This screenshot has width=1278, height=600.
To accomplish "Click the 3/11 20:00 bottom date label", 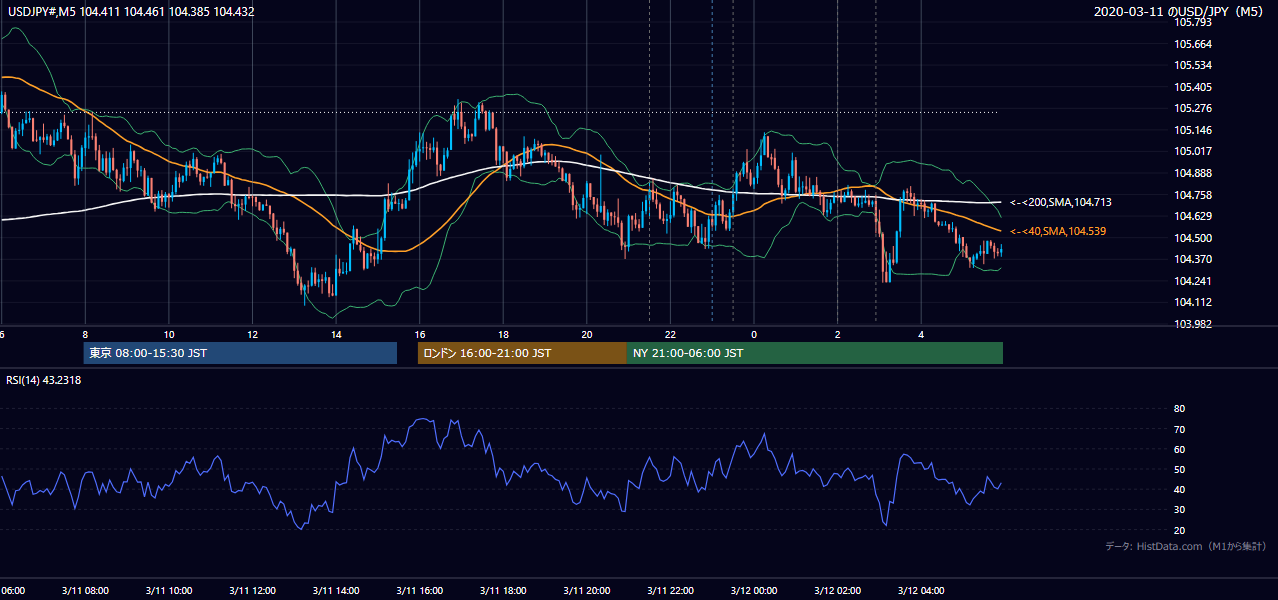I will click(587, 590).
